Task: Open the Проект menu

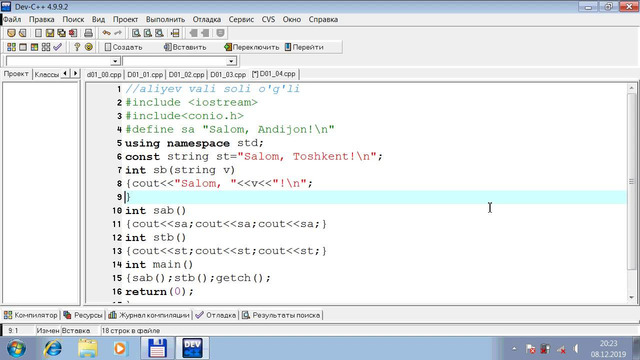Action: pyautogui.click(x=125, y=19)
